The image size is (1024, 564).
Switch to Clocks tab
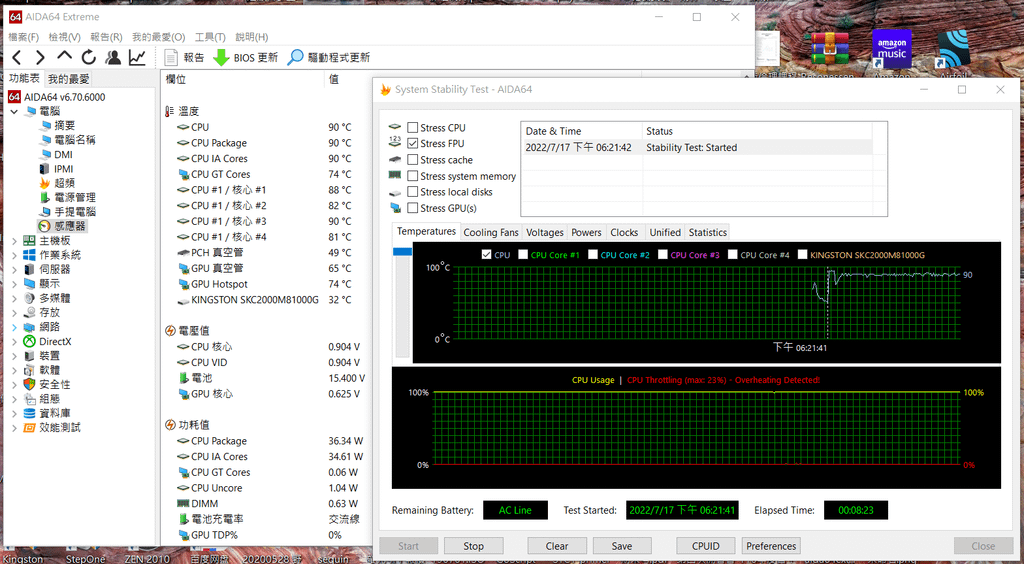coord(624,232)
